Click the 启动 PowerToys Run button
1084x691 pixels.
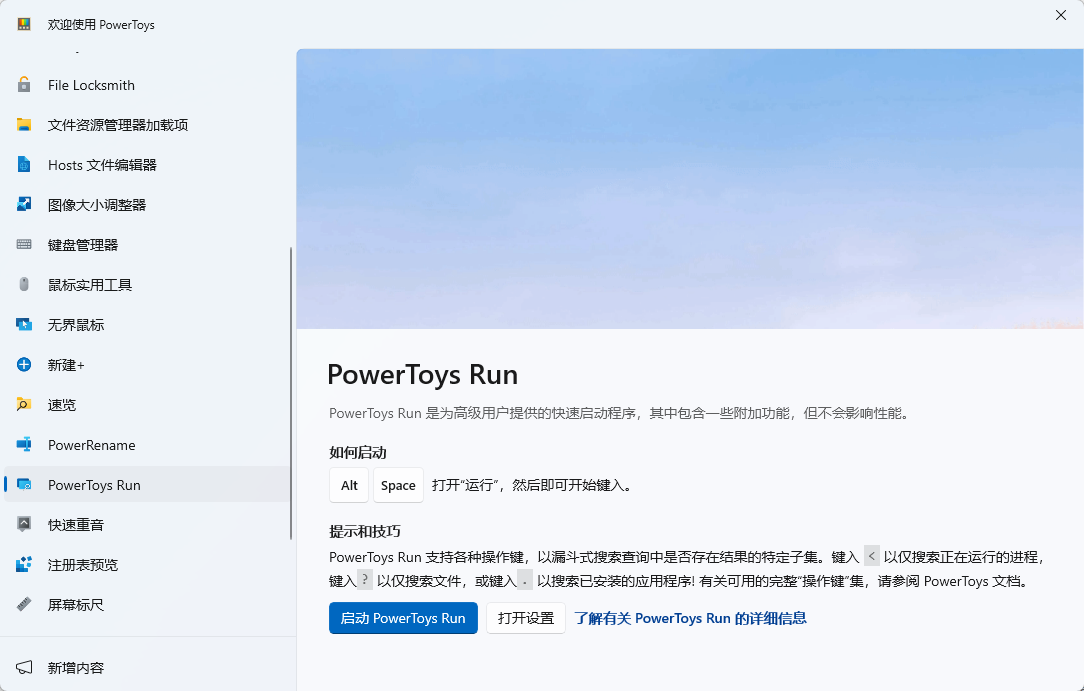coord(403,618)
